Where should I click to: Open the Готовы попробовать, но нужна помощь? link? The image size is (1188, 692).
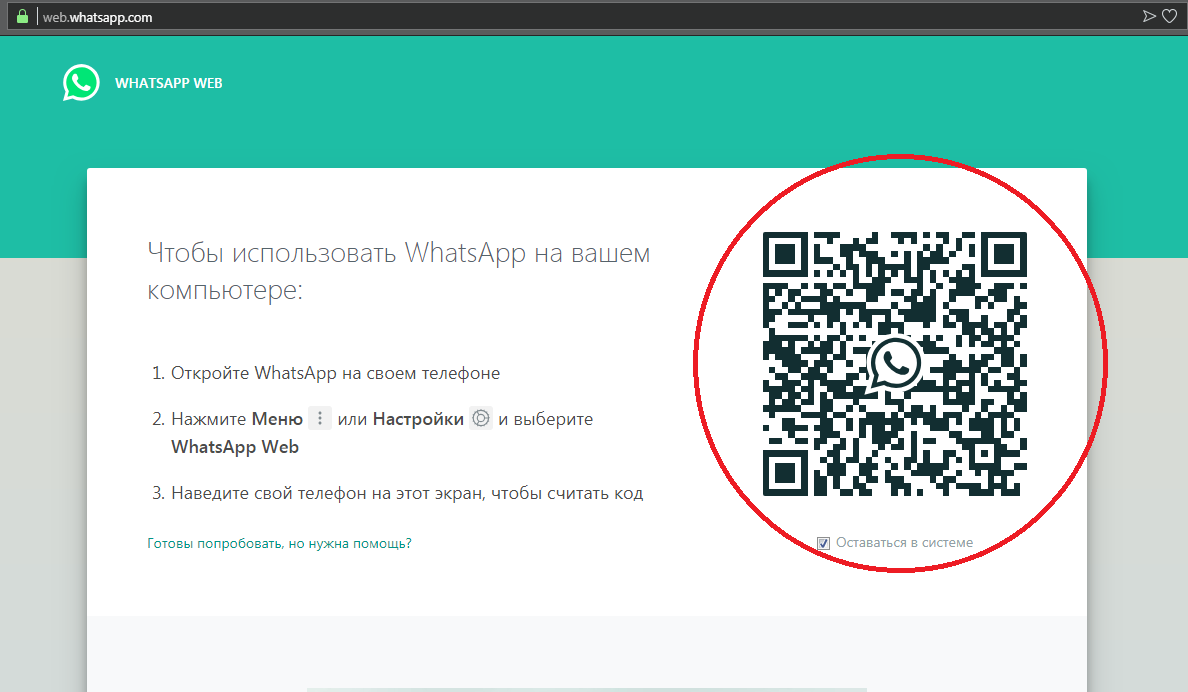tap(280, 543)
